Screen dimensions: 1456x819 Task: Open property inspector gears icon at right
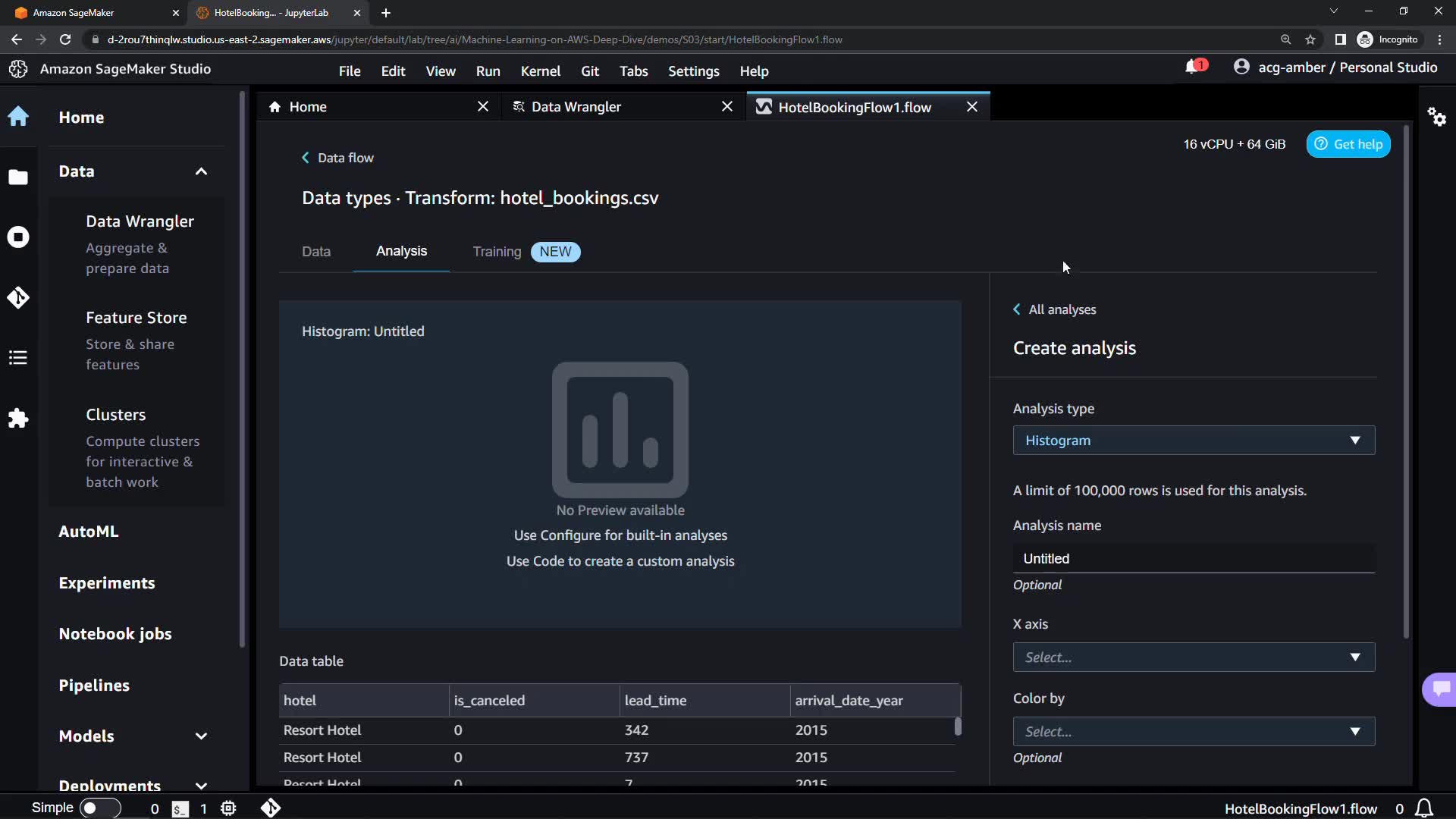[x=1436, y=117]
